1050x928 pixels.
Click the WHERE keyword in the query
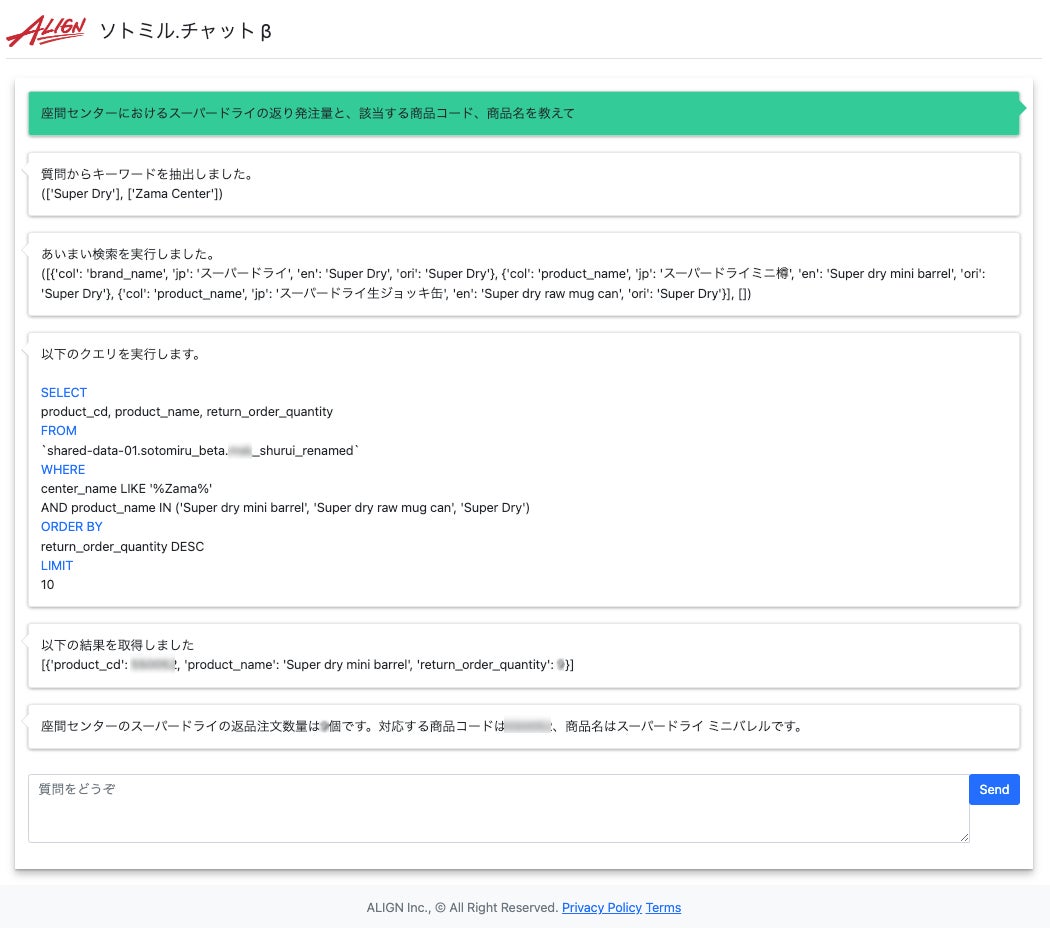(63, 469)
